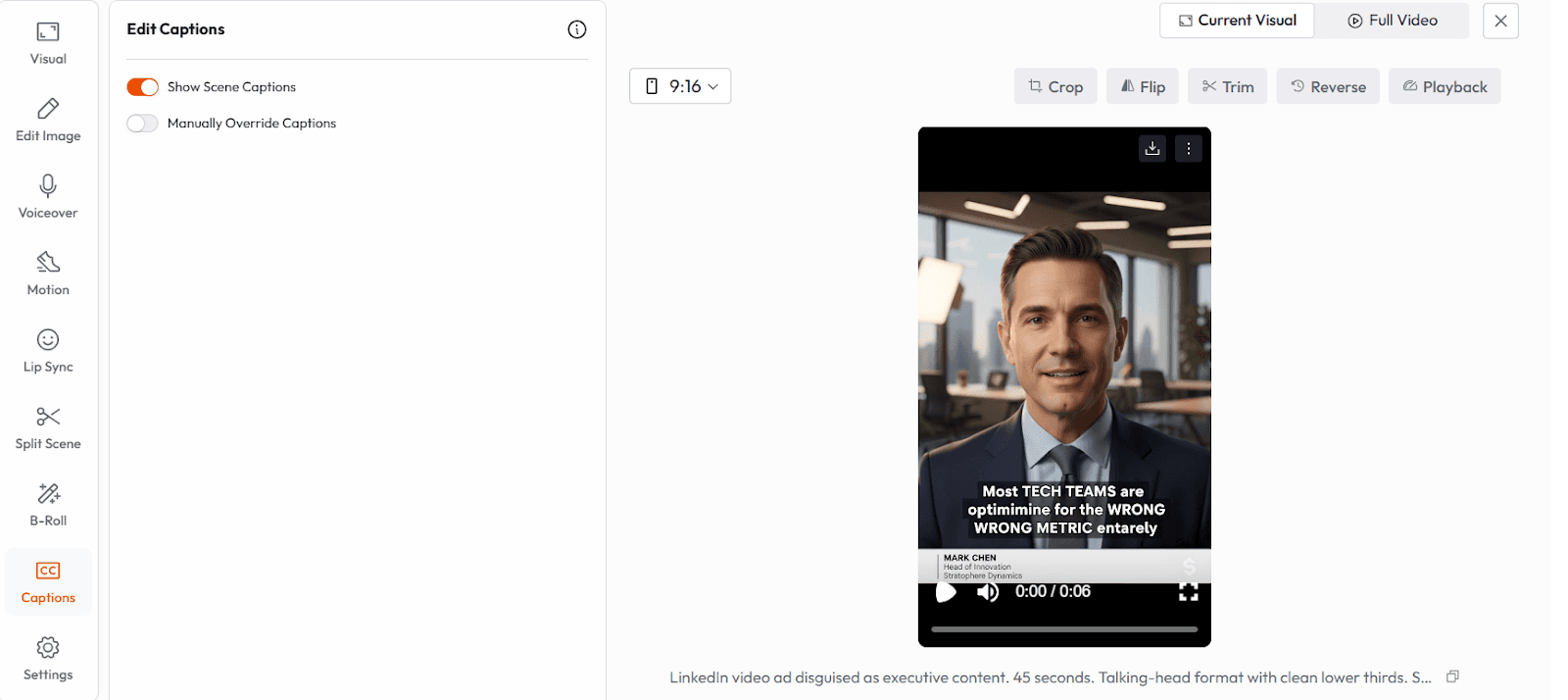
Task: Click the Crop button
Action: (x=1055, y=86)
